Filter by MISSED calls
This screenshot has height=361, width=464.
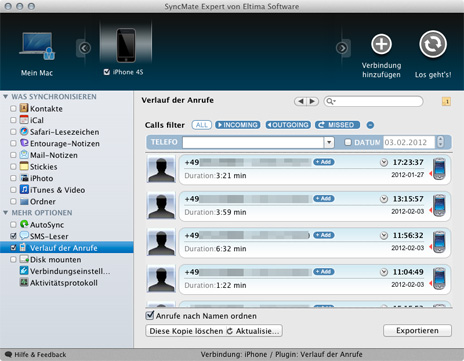[337, 125]
